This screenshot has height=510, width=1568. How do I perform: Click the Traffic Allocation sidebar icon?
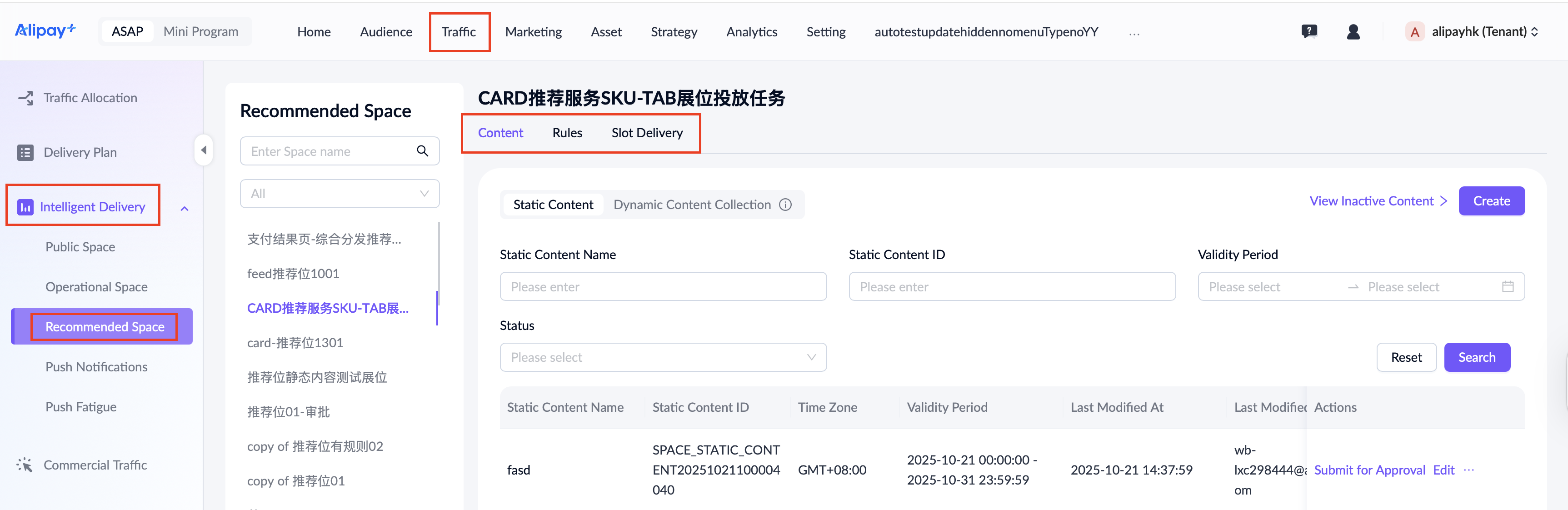(25, 98)
